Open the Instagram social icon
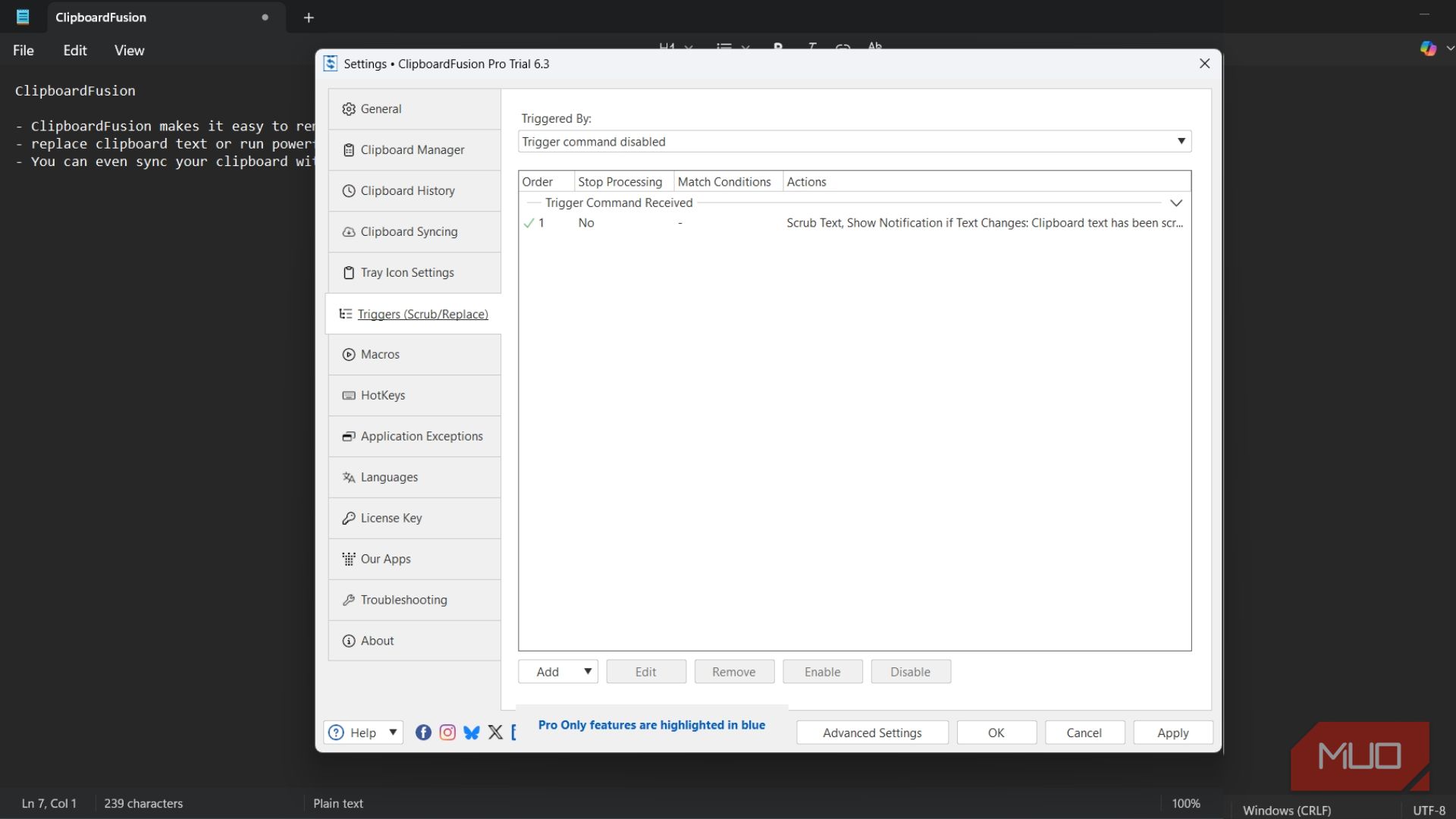This screenshot has height=819, width=1456. click(x=447, y=733)
